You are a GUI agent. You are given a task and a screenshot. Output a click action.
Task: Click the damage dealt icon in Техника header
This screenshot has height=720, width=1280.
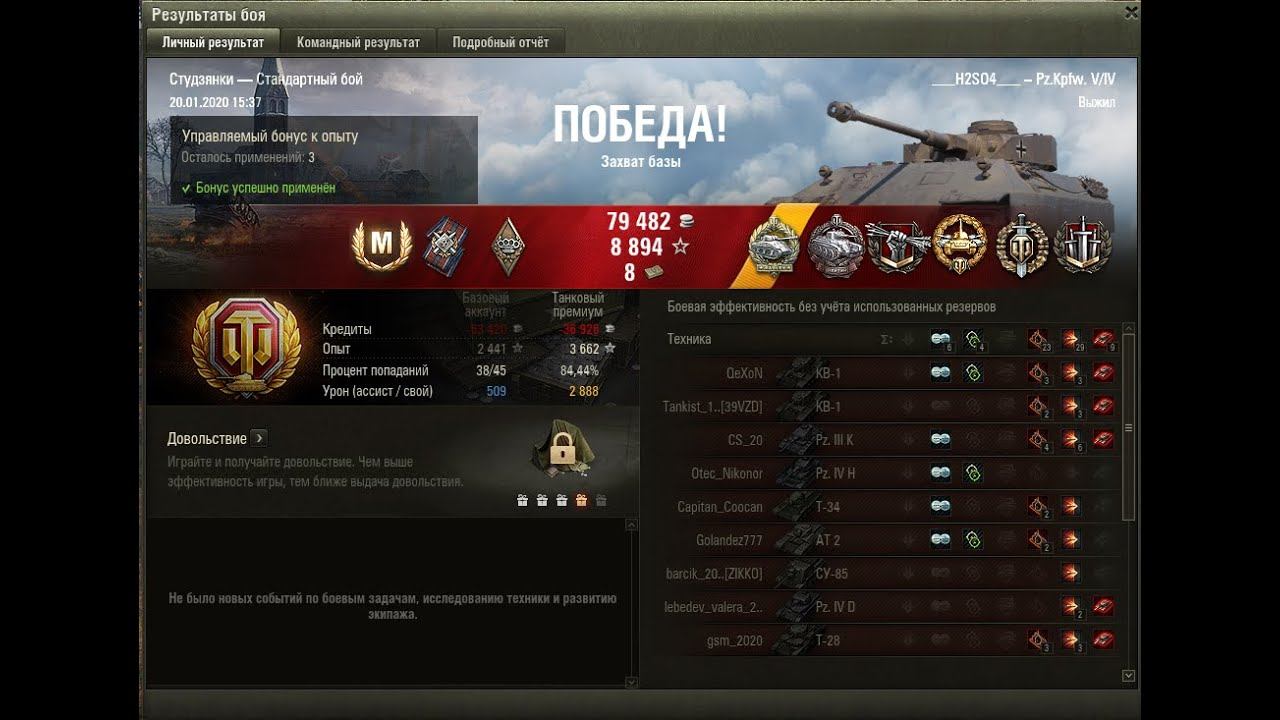click(x=1072, y=339)
